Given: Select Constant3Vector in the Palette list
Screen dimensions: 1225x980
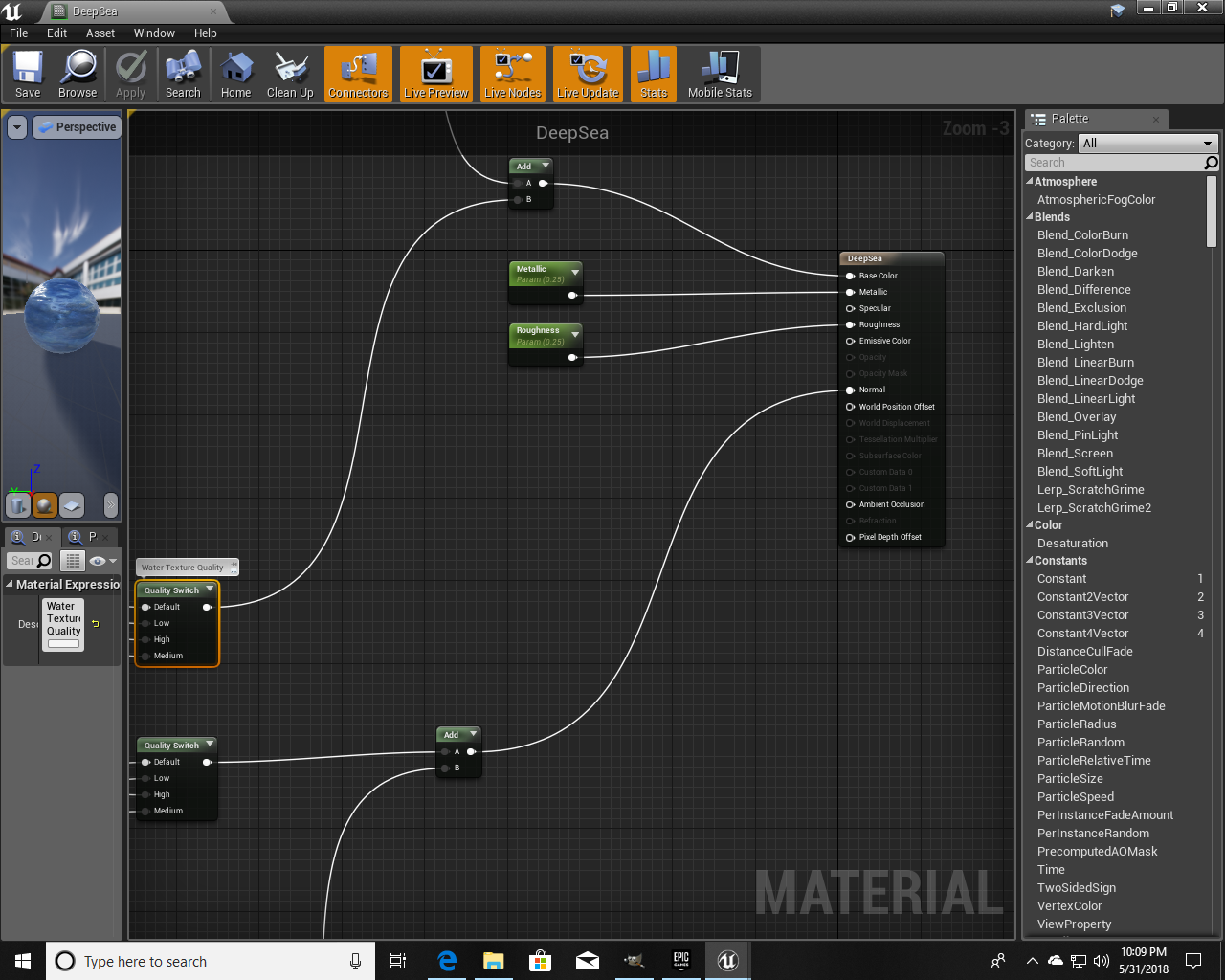Looking at the screenshot, I should point(1083,614).
